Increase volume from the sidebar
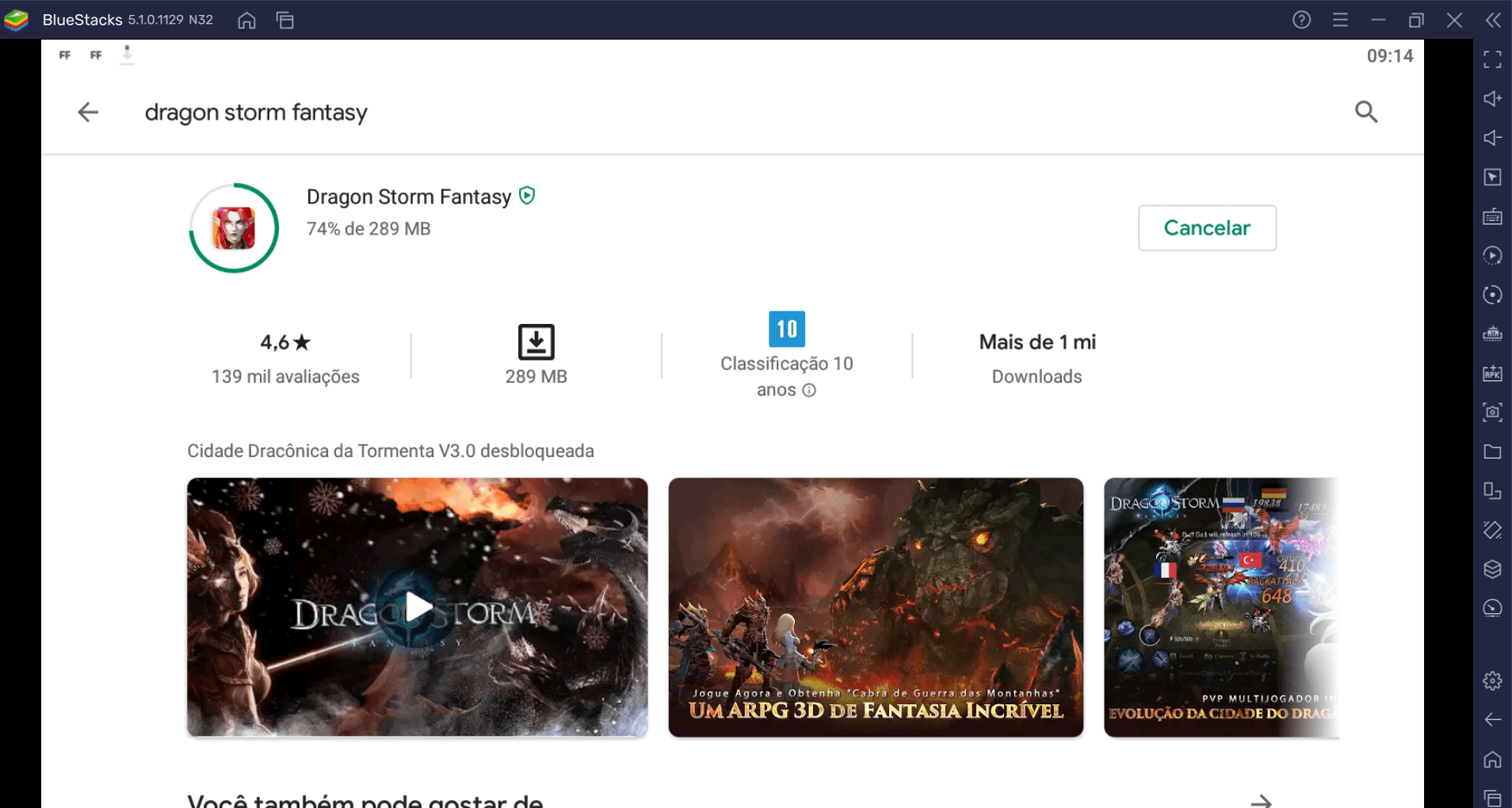This screenshot has width=1512, height=808. click(1492, 98)
